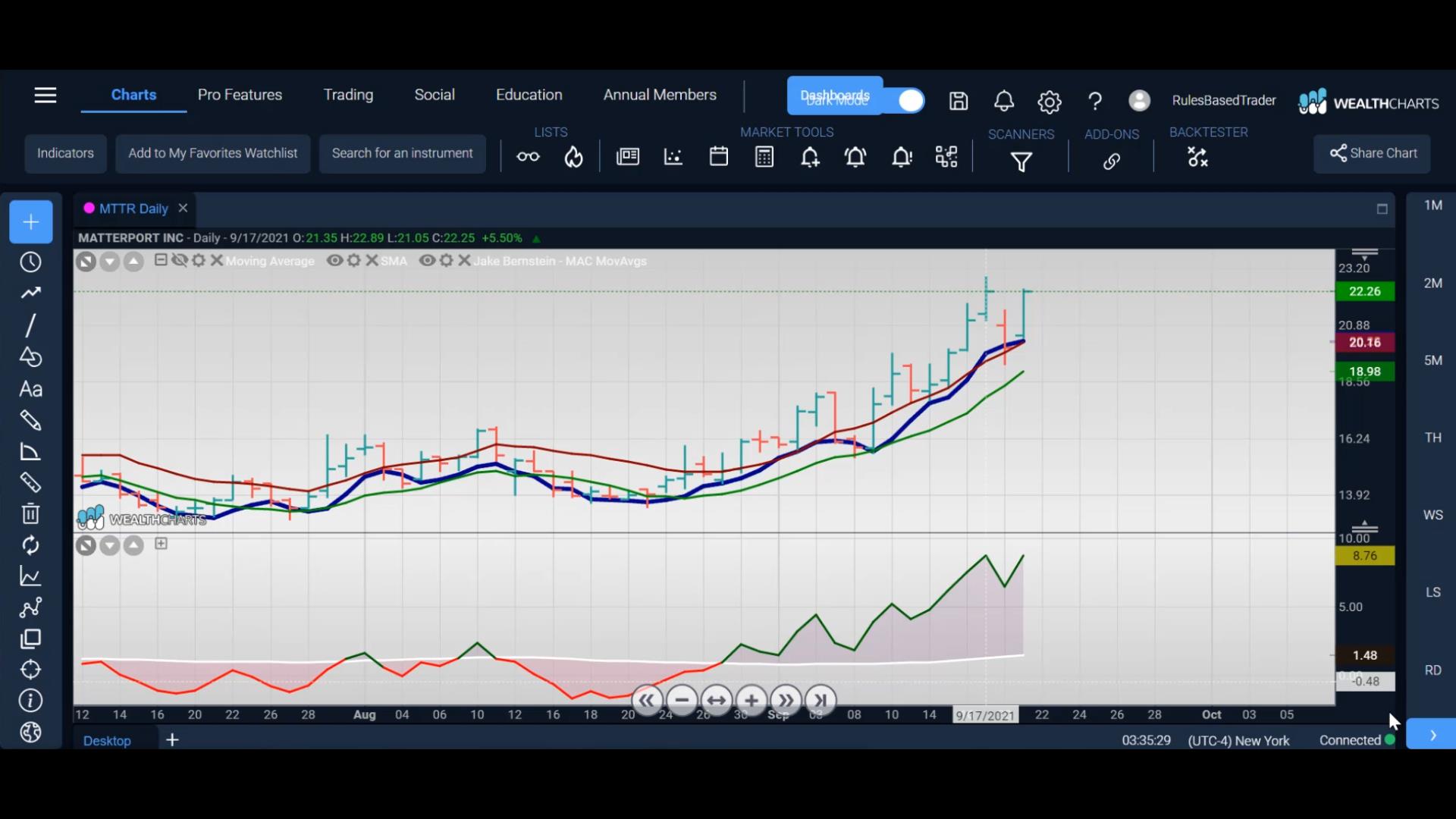Select the clock timeframe tool
Viewport: 1456px width, 819px height.
click(30, 262)
